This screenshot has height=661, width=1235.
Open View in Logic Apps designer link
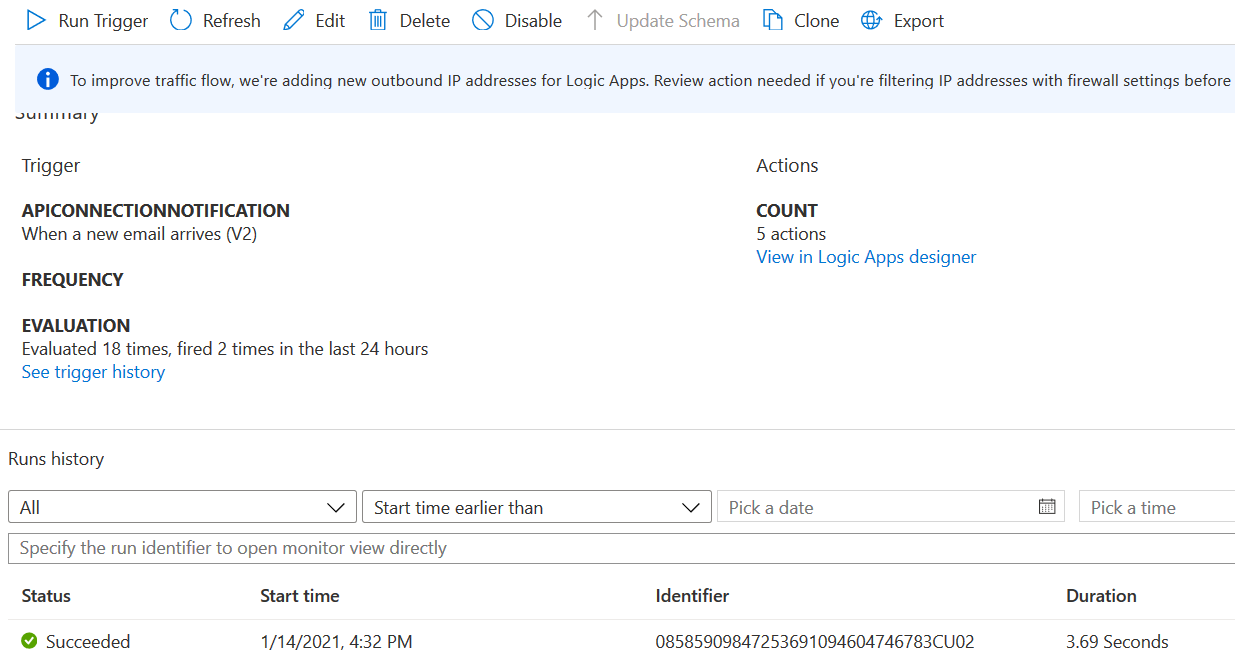[x=866, y=257]
